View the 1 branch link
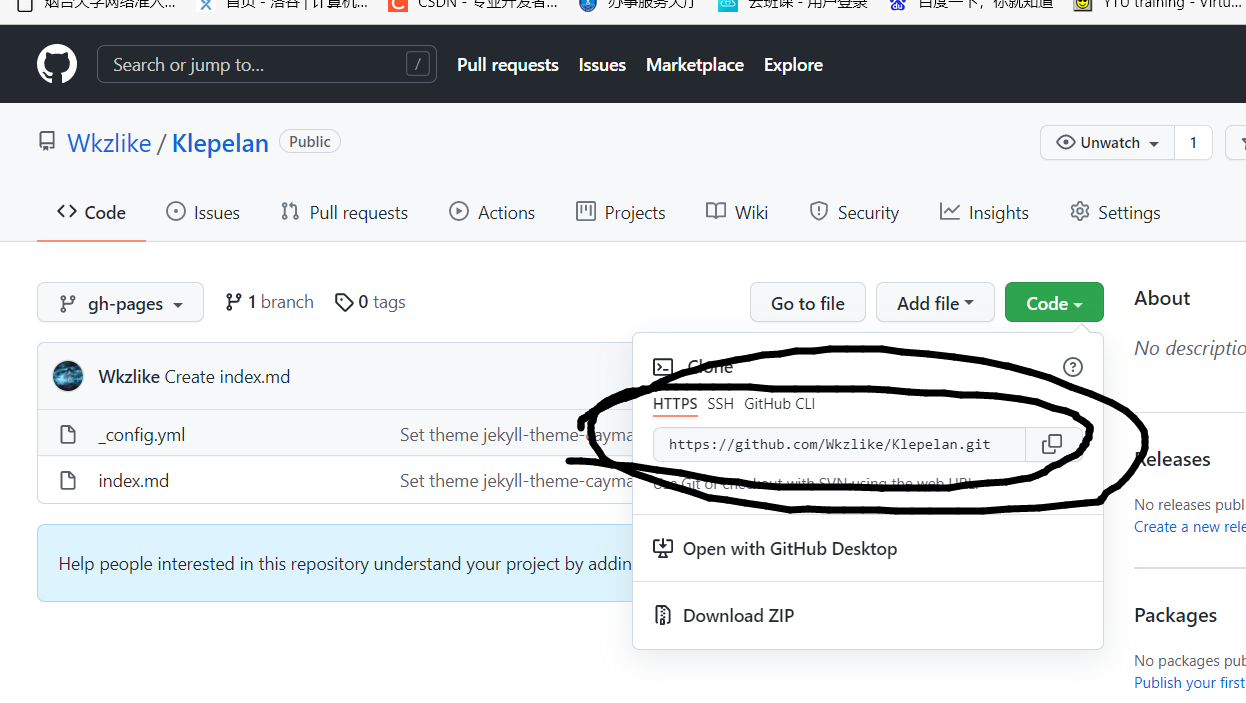Image resolution: width=1246 pixels, height=703 pixels. coord(269,302)
